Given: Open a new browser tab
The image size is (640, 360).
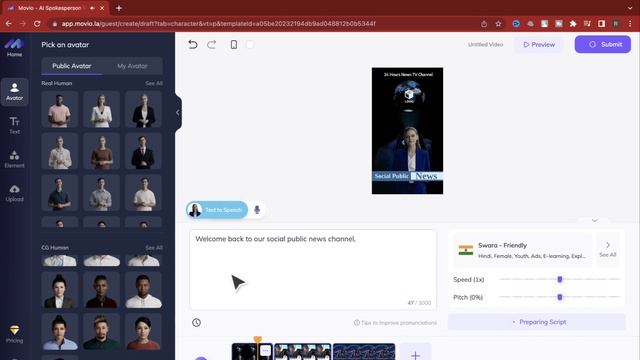Looking at the screenshot, I should [x=119, y=8].
